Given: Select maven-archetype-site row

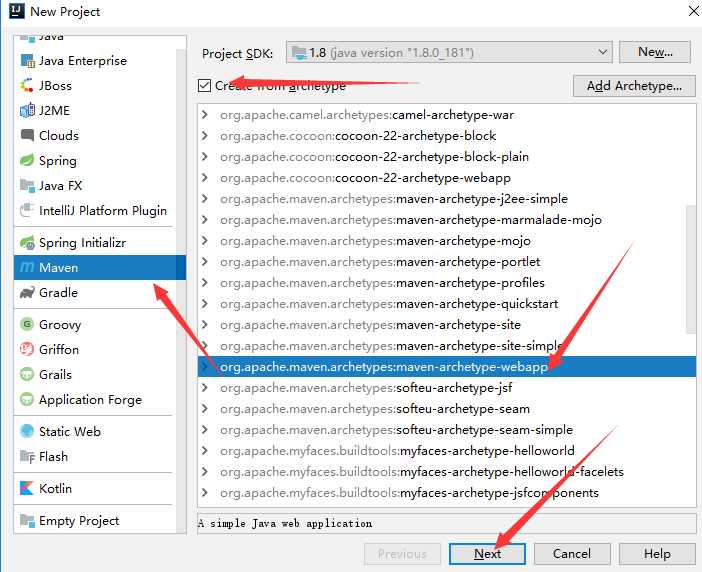Looking at the screenshot, I should (446, 325).
